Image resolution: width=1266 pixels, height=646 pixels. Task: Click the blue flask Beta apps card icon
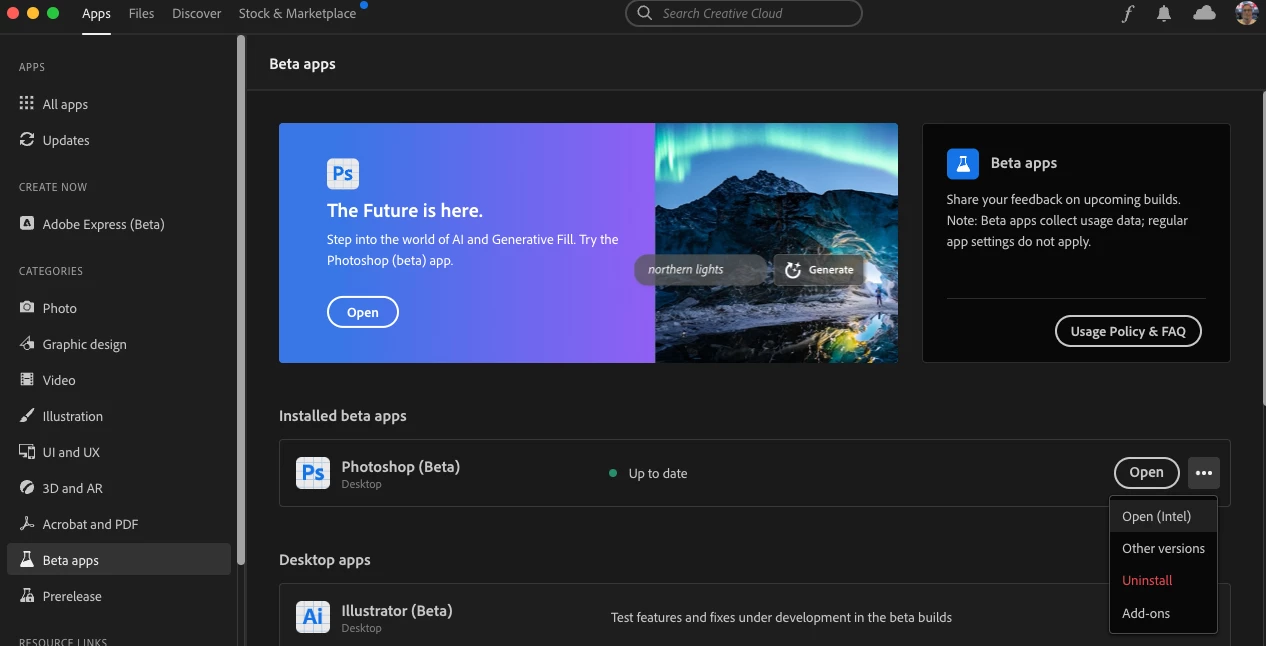tap(963, 163)
